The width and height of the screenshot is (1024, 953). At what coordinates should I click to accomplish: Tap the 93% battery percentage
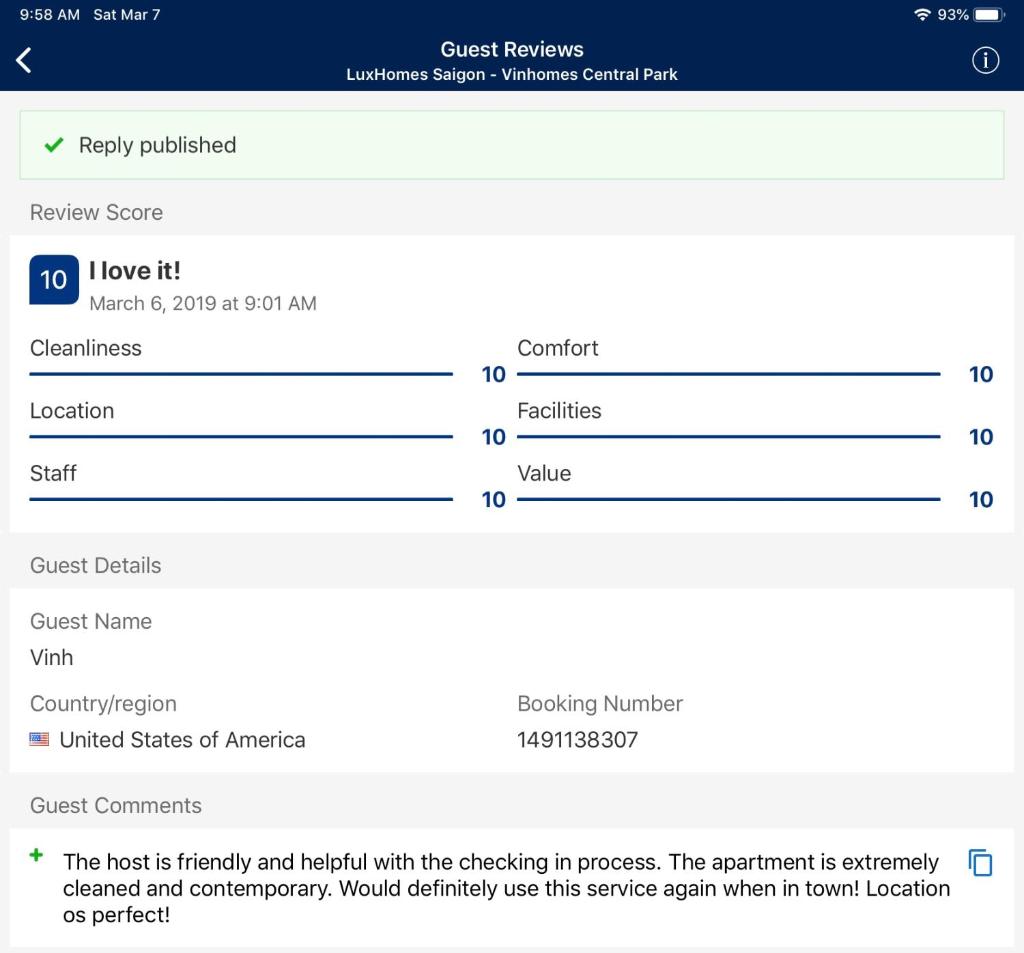click(x=953, y=14)
